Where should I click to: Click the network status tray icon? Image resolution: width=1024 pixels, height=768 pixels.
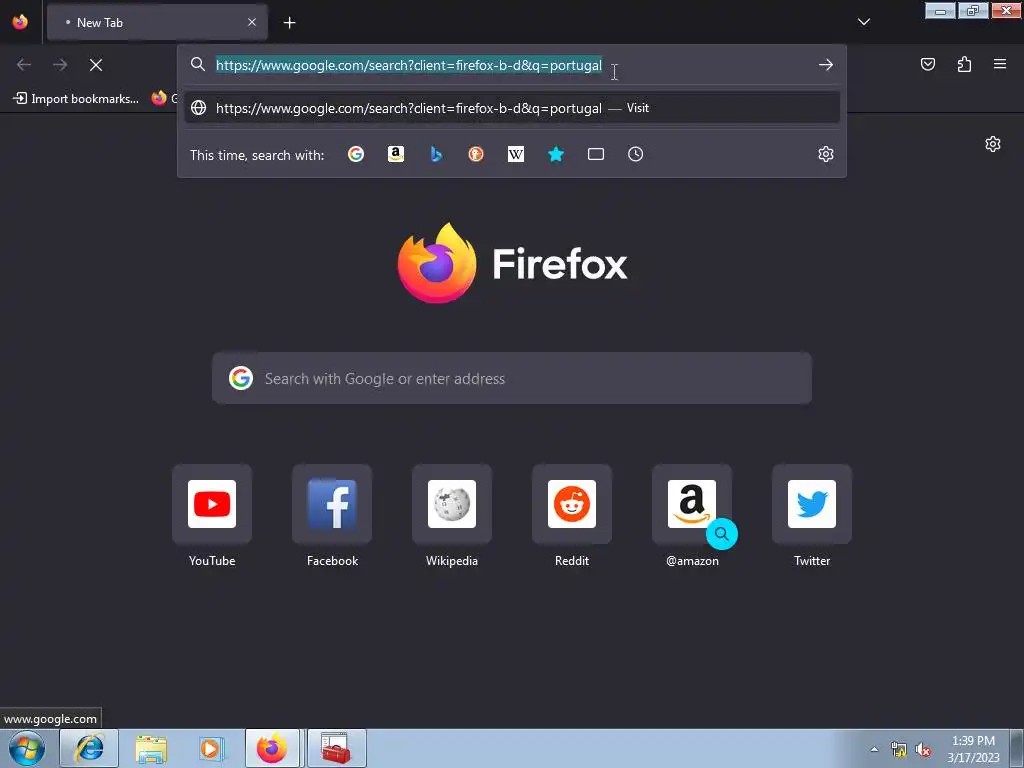[899, 750]
